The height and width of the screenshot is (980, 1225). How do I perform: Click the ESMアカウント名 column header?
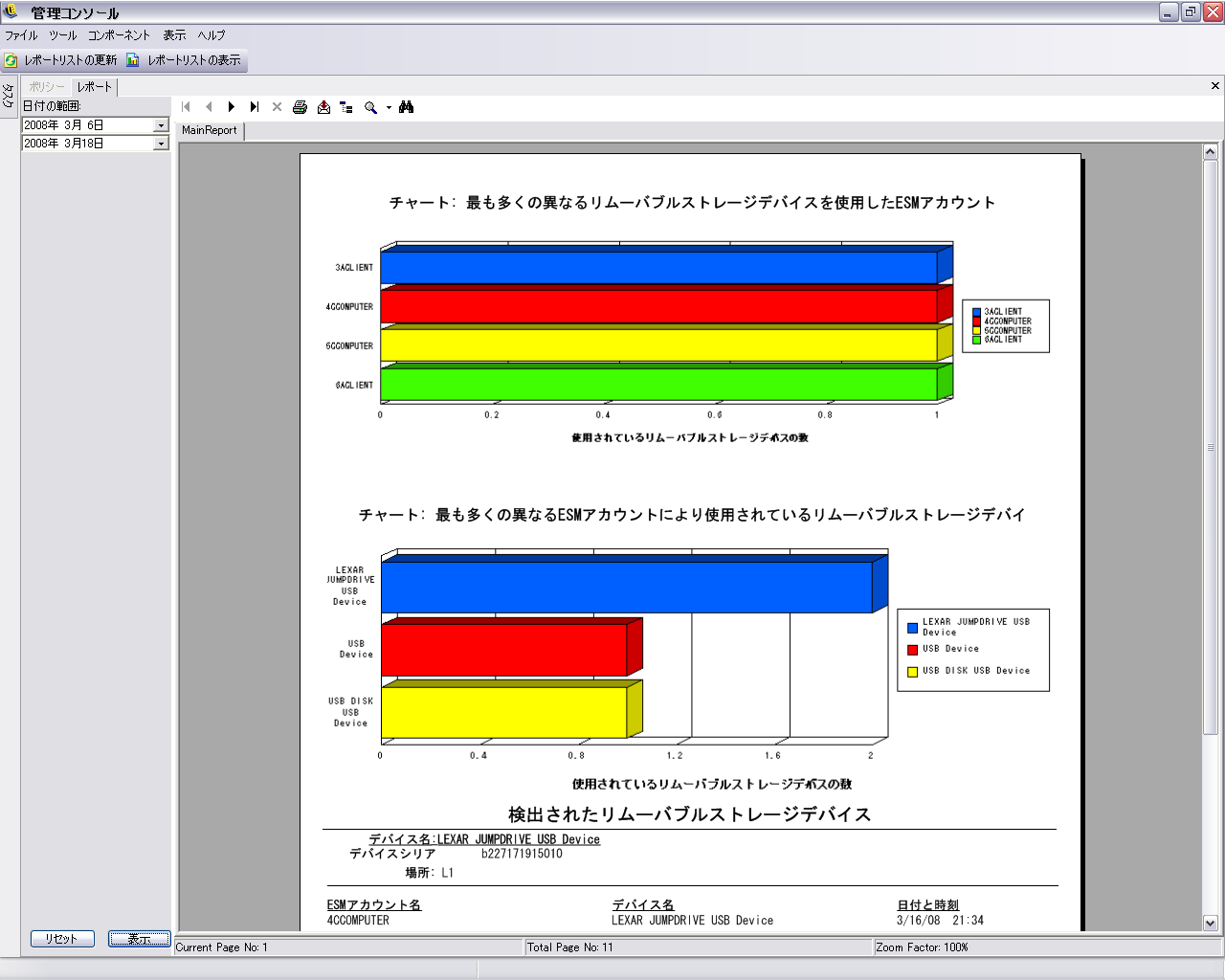point(374,904)
